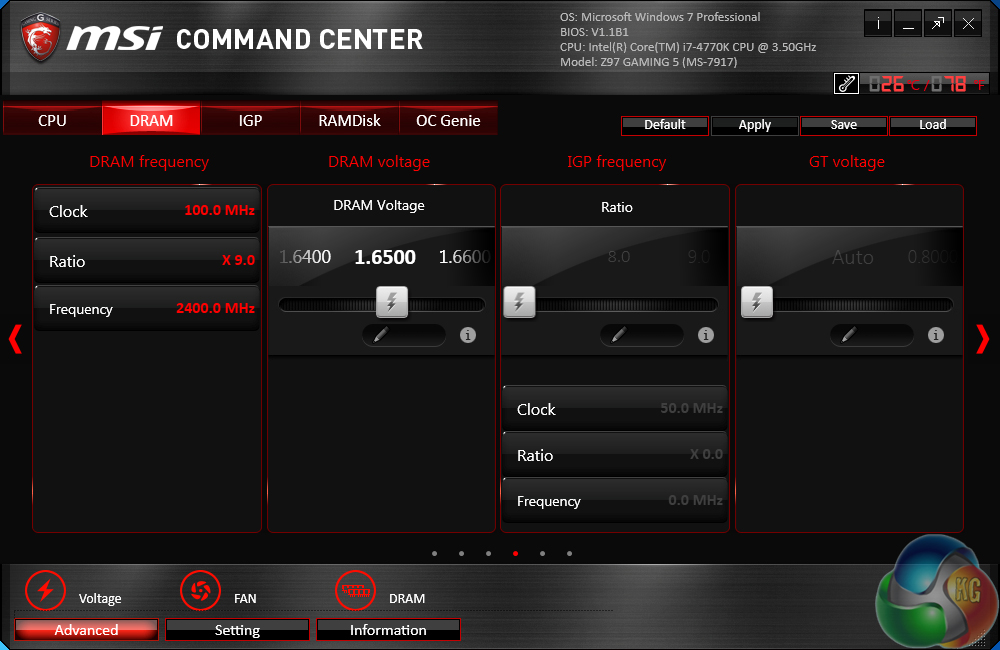Select the Auto GT voltage value
Viewport: 1000px width, 650px height.
[x=853, y=258]
